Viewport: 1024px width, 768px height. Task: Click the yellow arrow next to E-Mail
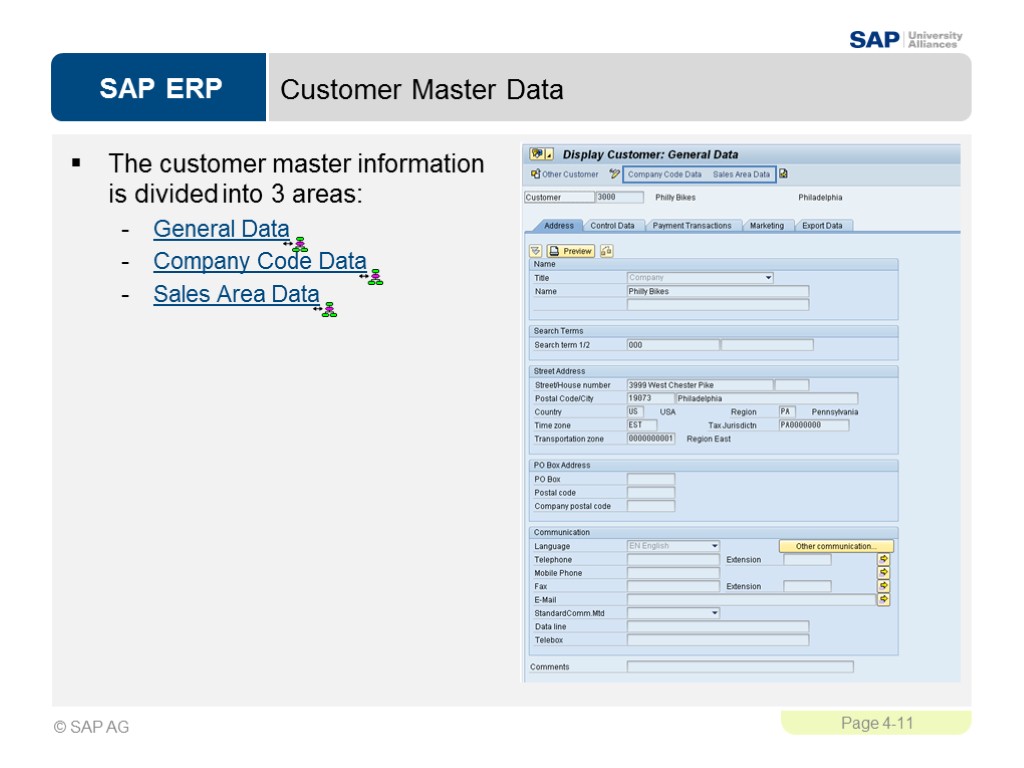coord(884,599)
